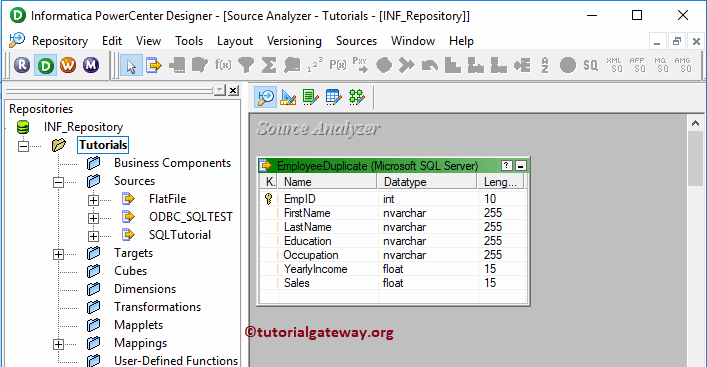Expand the Mappings tree node
Screen dimensions: 707x367
(x=58, y=344)
